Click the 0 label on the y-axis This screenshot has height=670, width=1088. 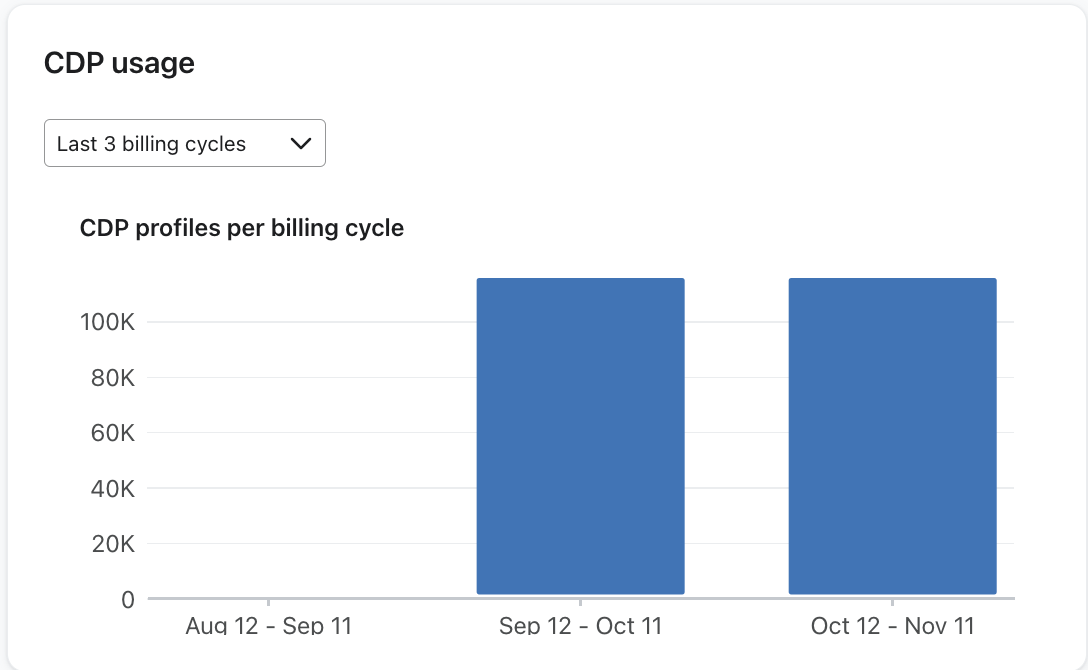[128, 599]
